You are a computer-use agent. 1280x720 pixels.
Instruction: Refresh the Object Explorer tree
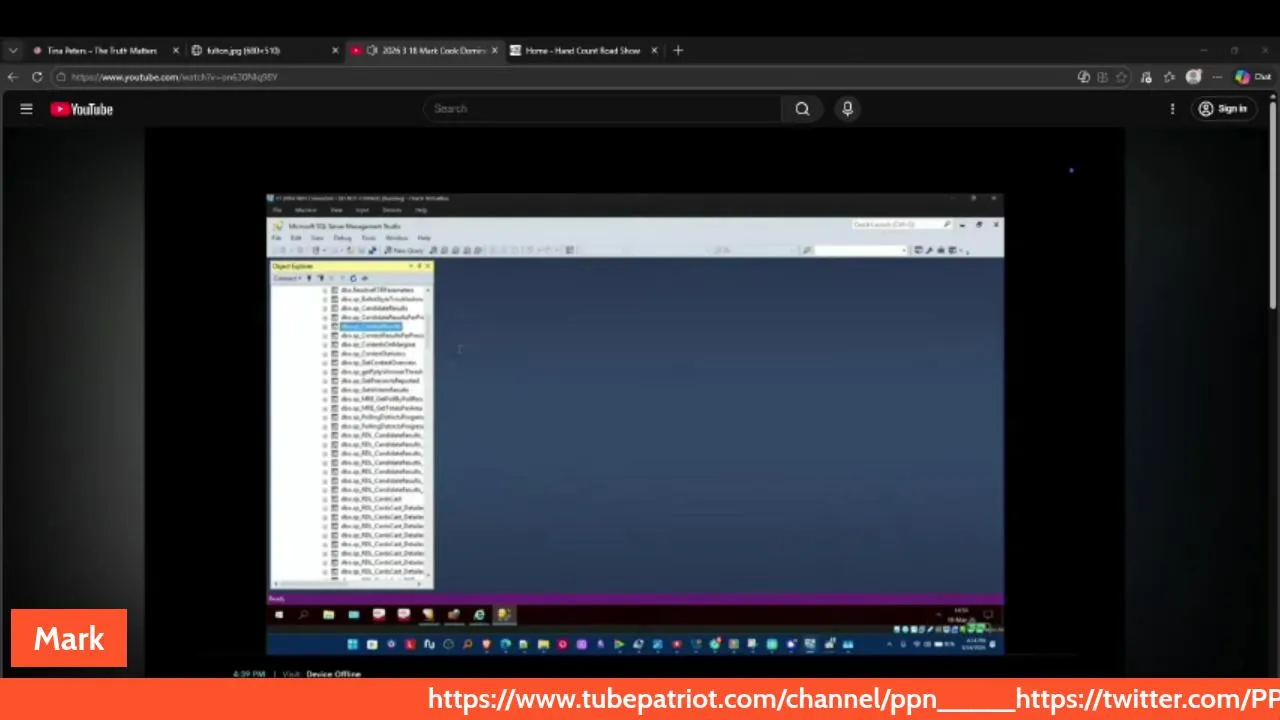pos(353,278)
